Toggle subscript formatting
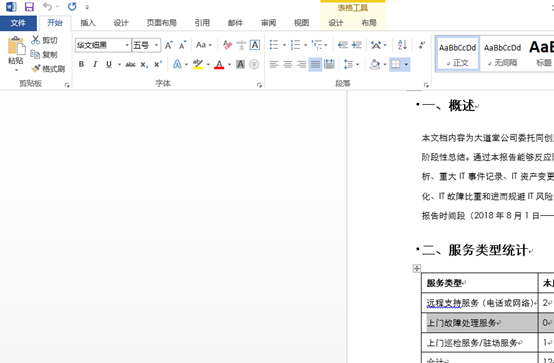This screenshot has width=554, height=363. tap(144, 65)
